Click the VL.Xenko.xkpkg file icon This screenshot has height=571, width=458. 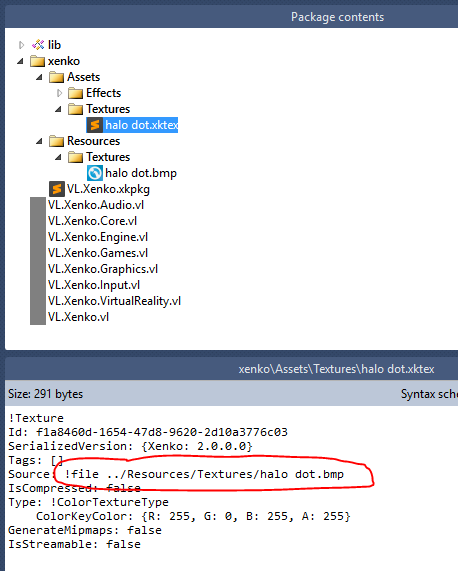(x=57, y=189)
